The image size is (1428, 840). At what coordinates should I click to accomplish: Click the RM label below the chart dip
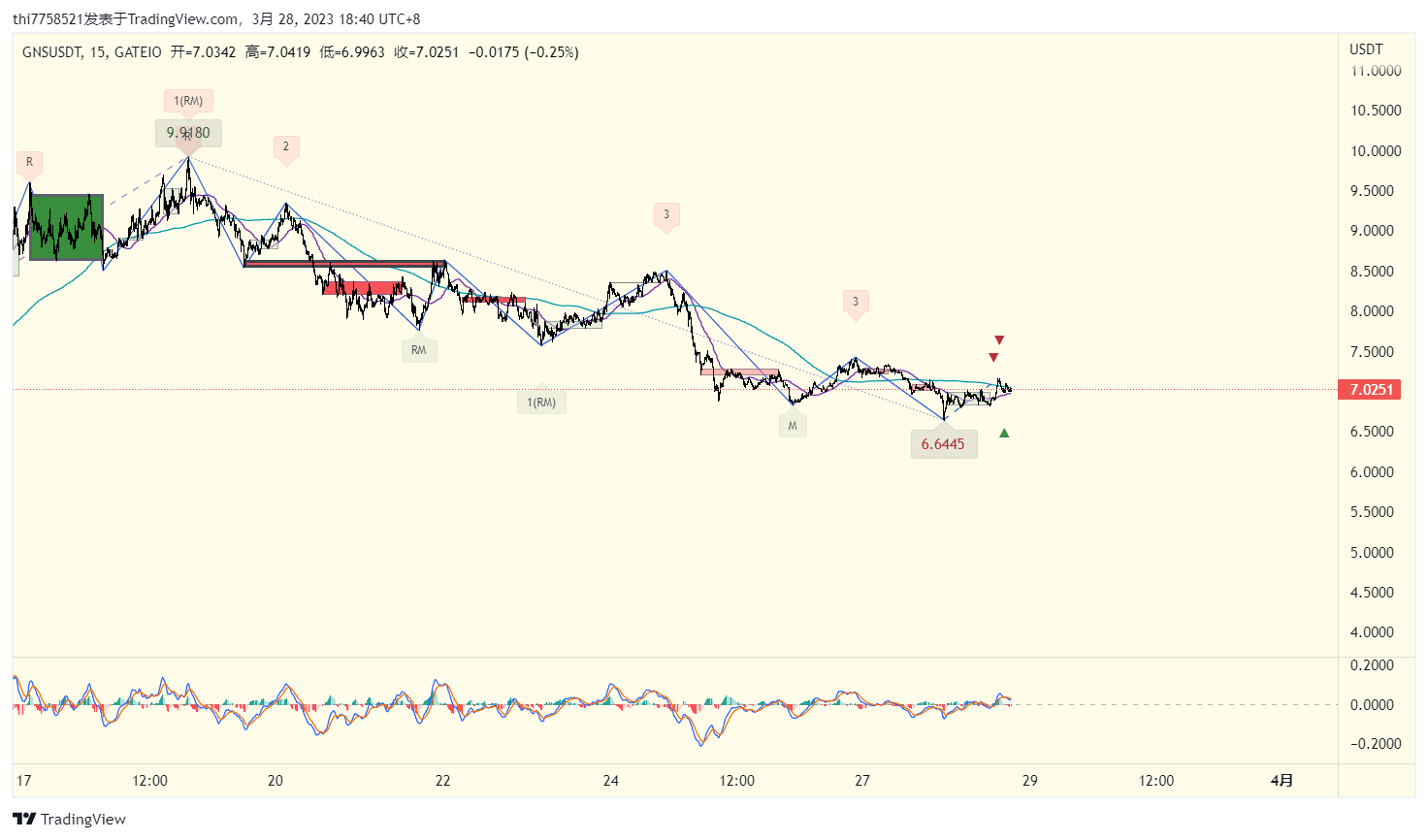point(419,350)
